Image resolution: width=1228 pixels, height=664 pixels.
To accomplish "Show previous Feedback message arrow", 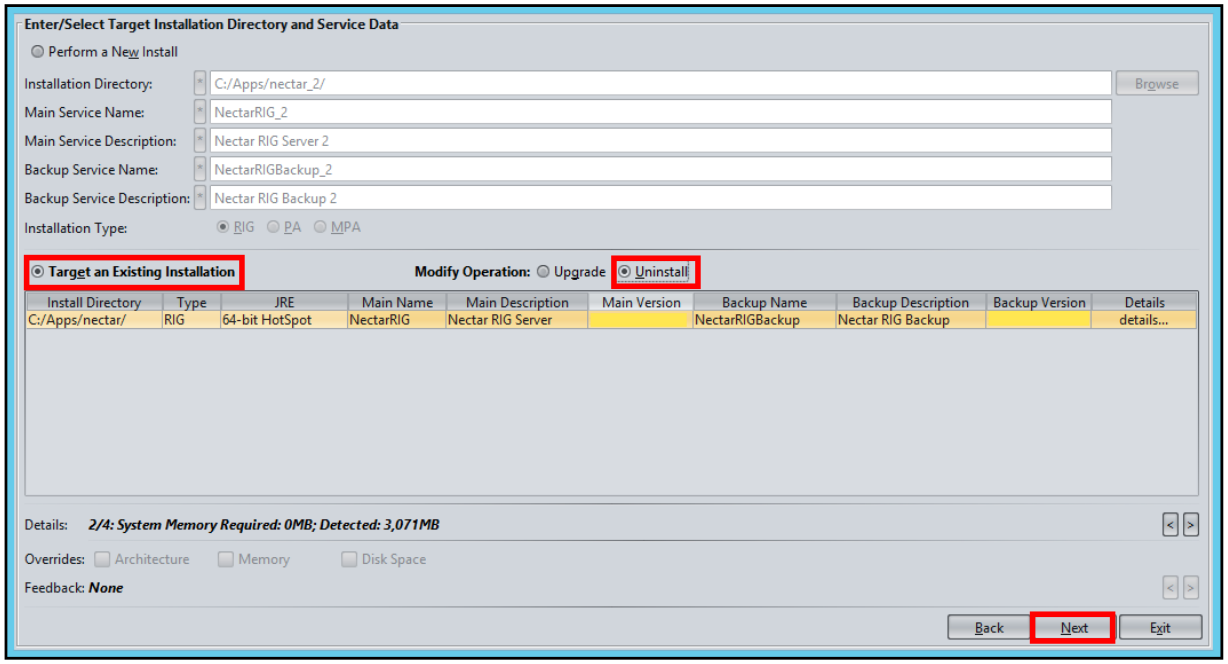I will click(x=1171, y=588).
